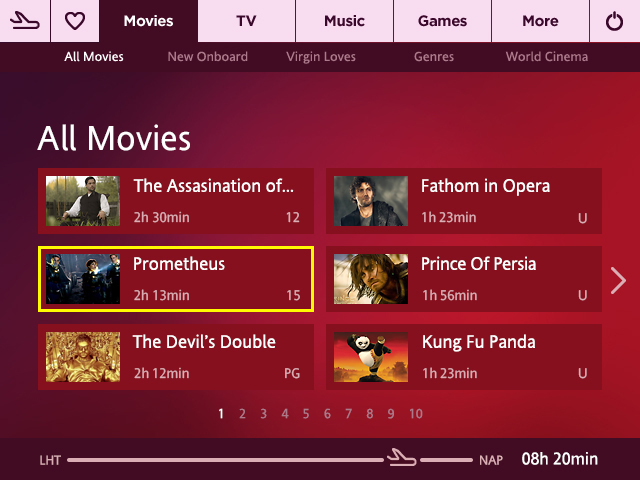This screenshot has height=480, width=640.
Task: Open the flight info airplane icon
Action: (25, 21)
